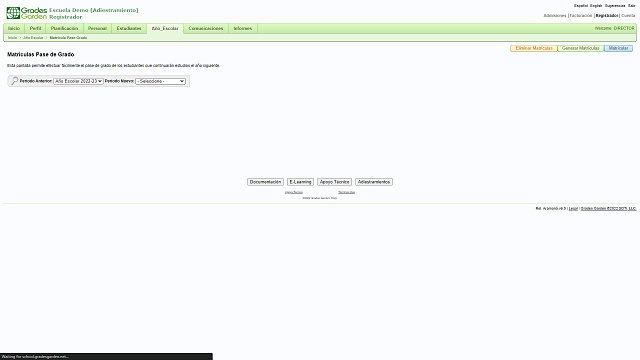
Task: Click the Grades Garden logo
Action: [27, 13]
